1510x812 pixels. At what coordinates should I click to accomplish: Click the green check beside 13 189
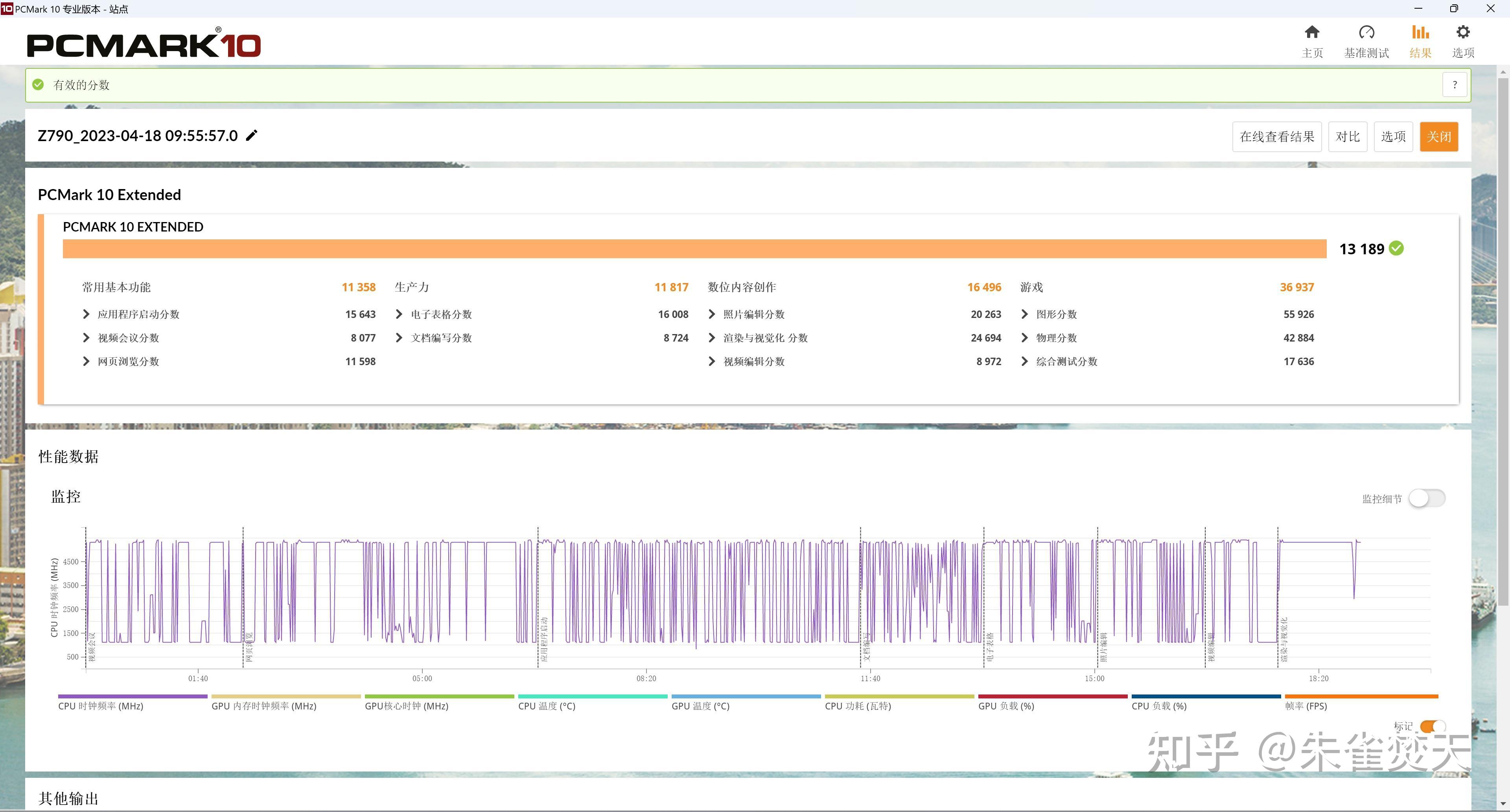(1396, 248)
